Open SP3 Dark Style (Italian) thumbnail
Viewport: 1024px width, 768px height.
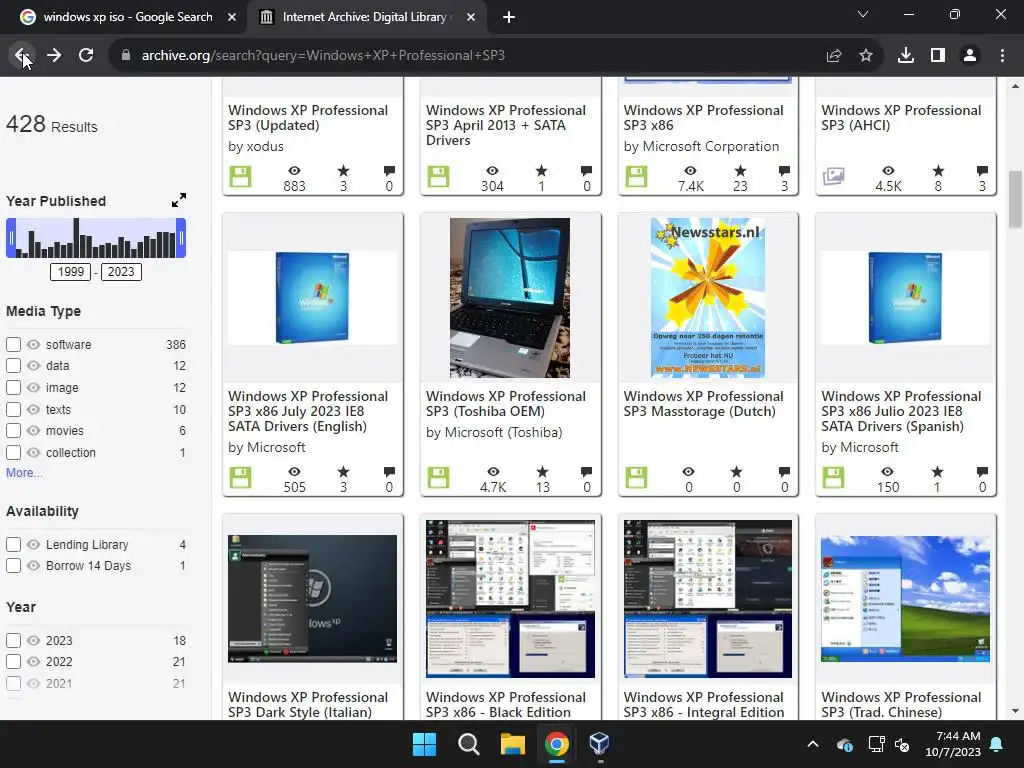[x=312, y=599]
